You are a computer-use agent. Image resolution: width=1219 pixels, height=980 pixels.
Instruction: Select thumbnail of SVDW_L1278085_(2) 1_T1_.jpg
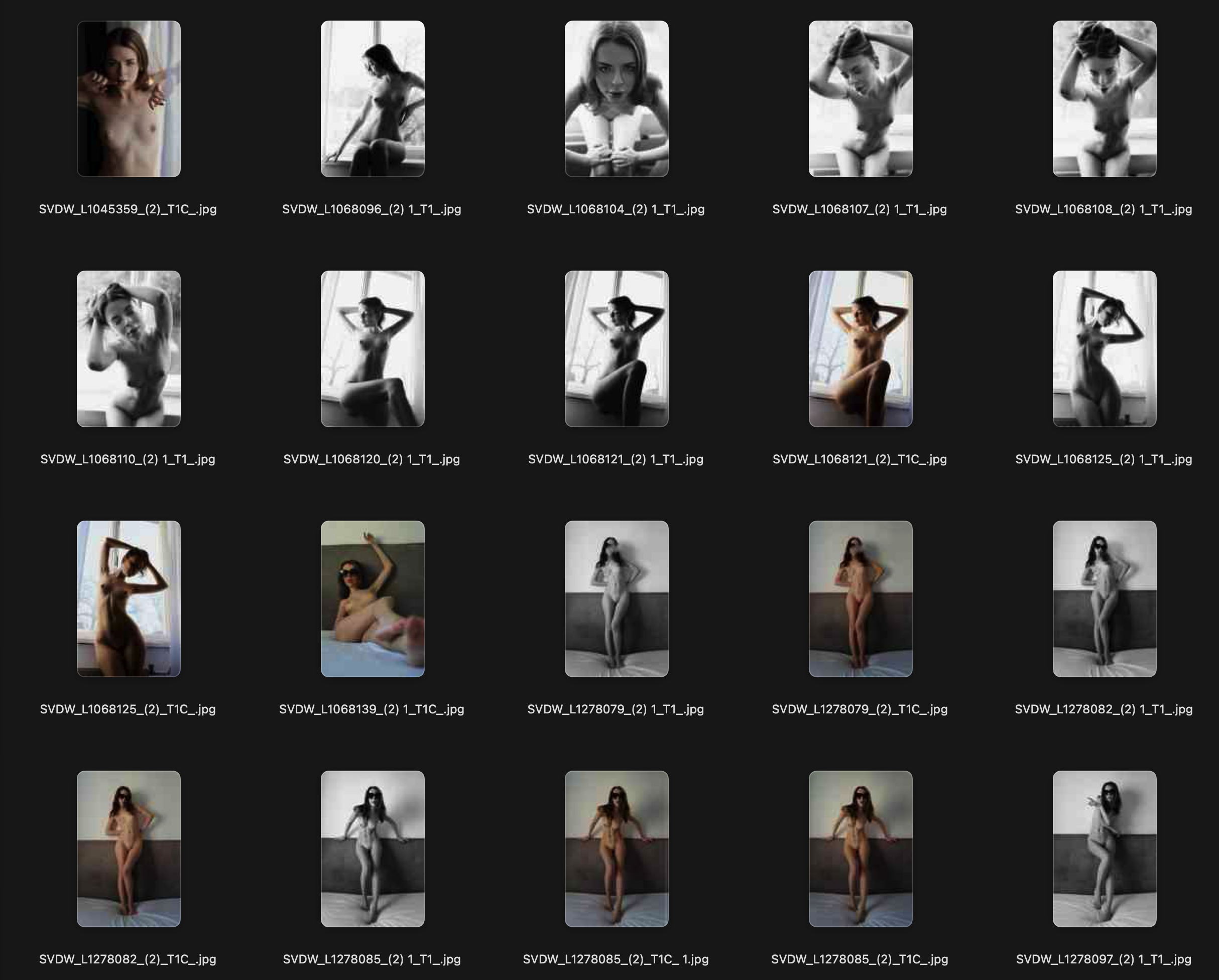tap(373, 849)
